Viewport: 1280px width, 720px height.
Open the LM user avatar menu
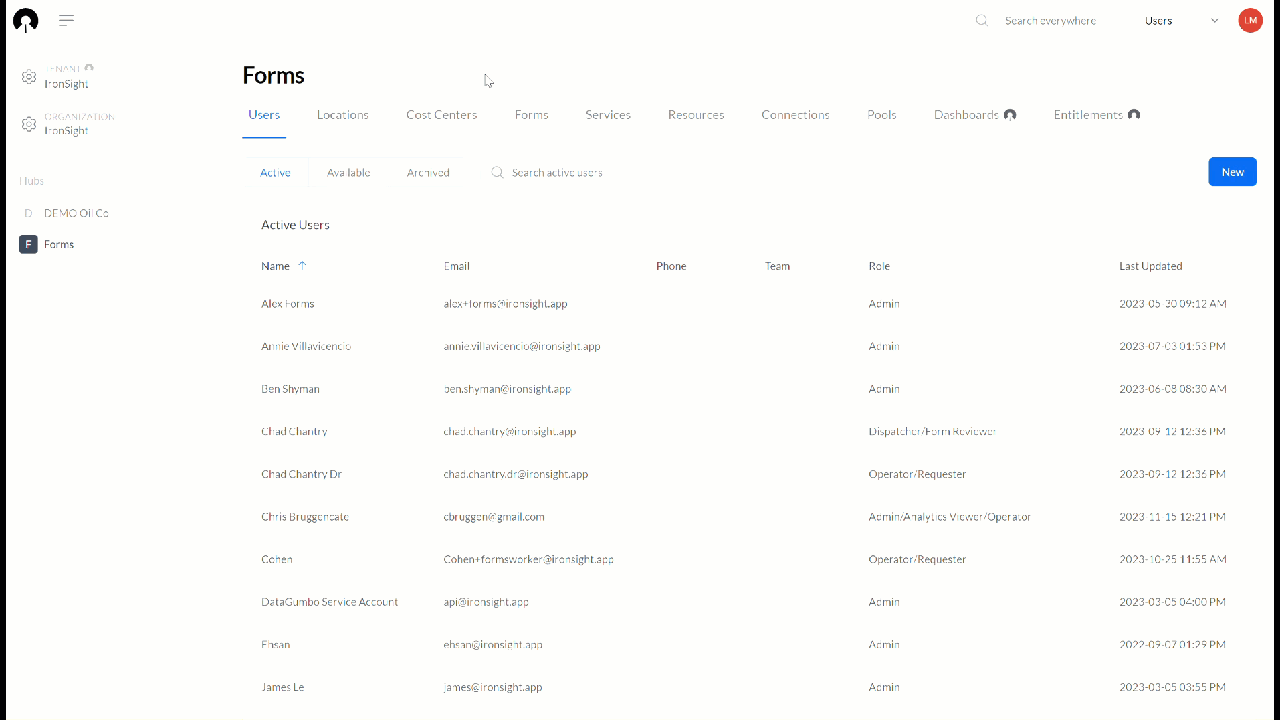point(1250,20)
